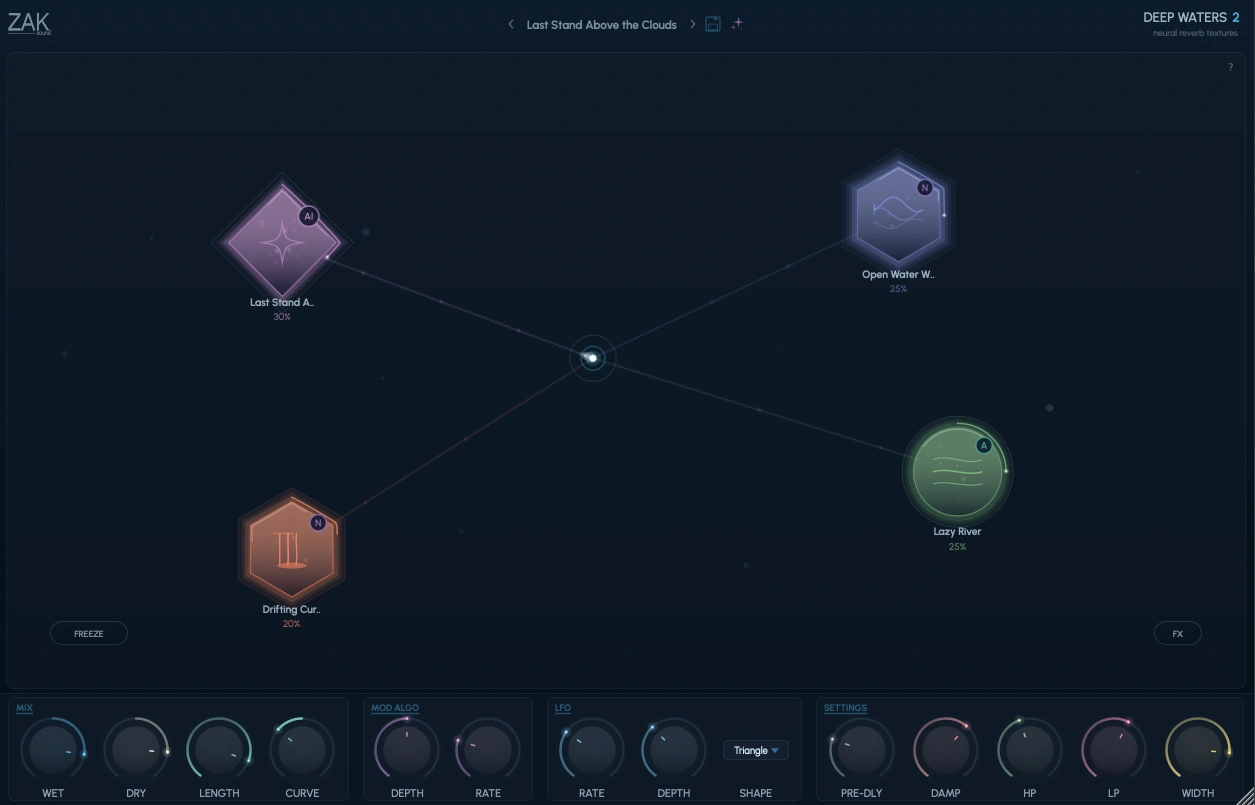
Task: Select the Drifting Cur.. orange hexagon node
Action: (291, 550)
